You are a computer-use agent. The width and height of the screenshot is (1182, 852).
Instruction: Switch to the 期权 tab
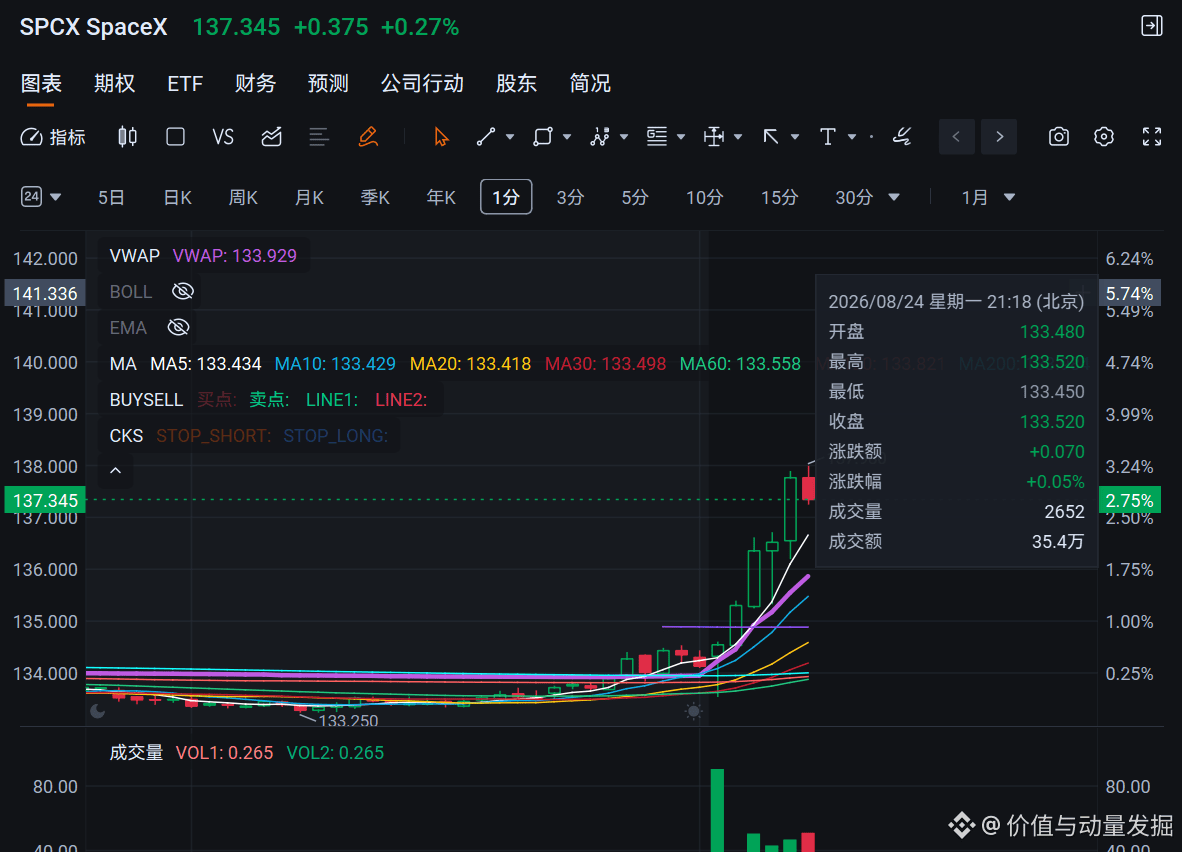(x=115, y=83)
